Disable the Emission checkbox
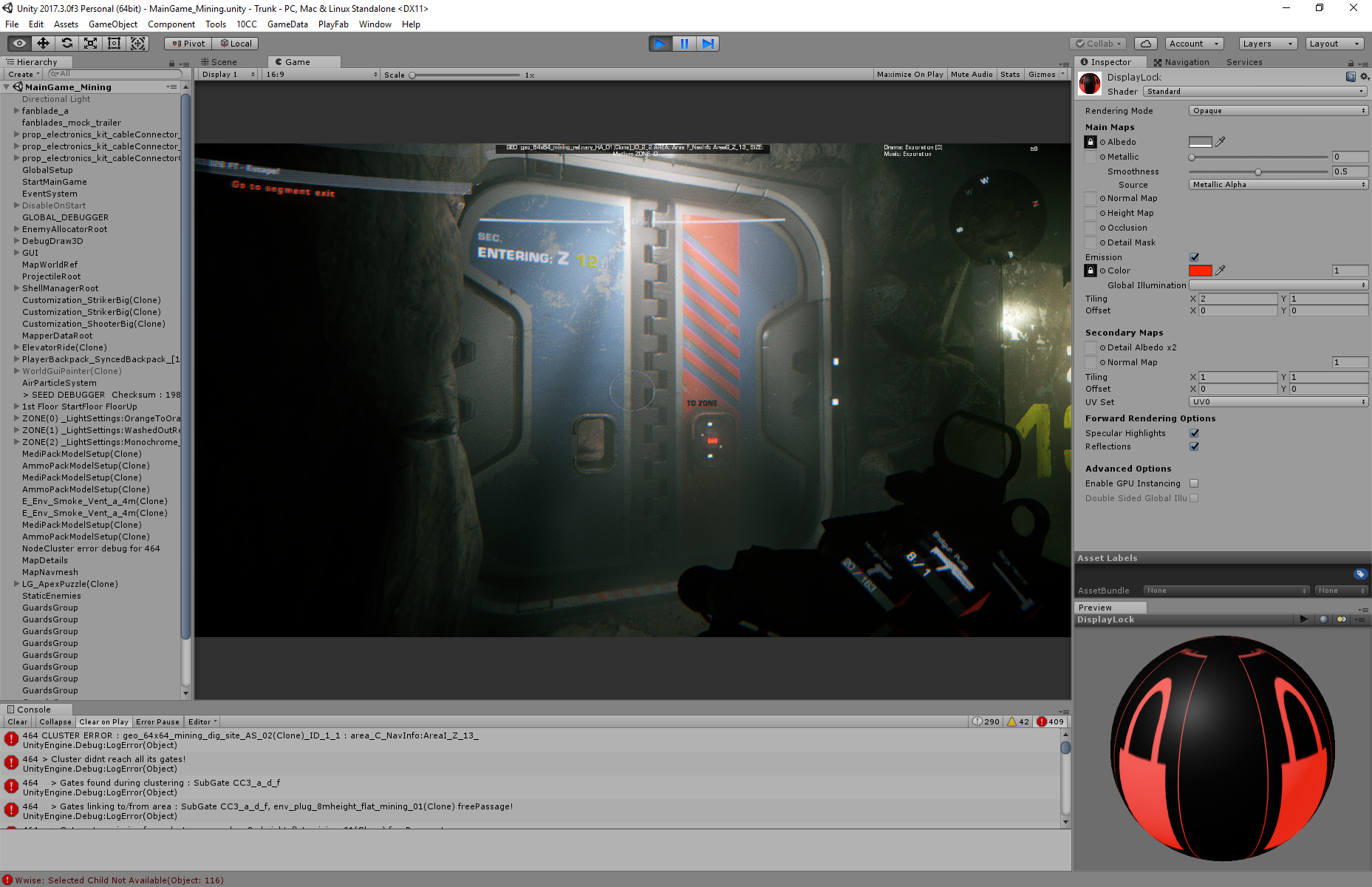This screenshot has width=1372, height=887. [1194, 257]
